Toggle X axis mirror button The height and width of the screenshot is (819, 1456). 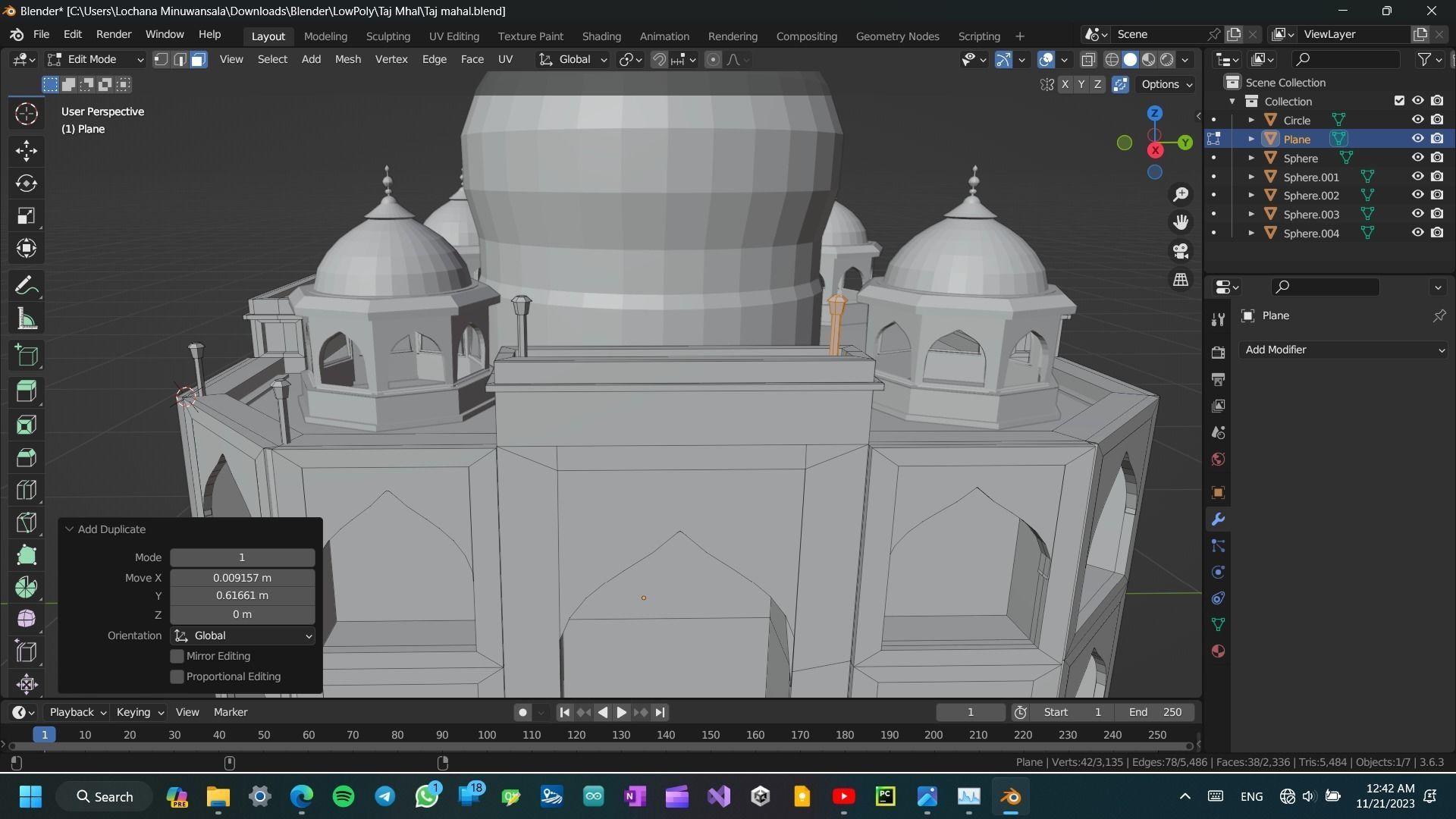pos(1065,84)
